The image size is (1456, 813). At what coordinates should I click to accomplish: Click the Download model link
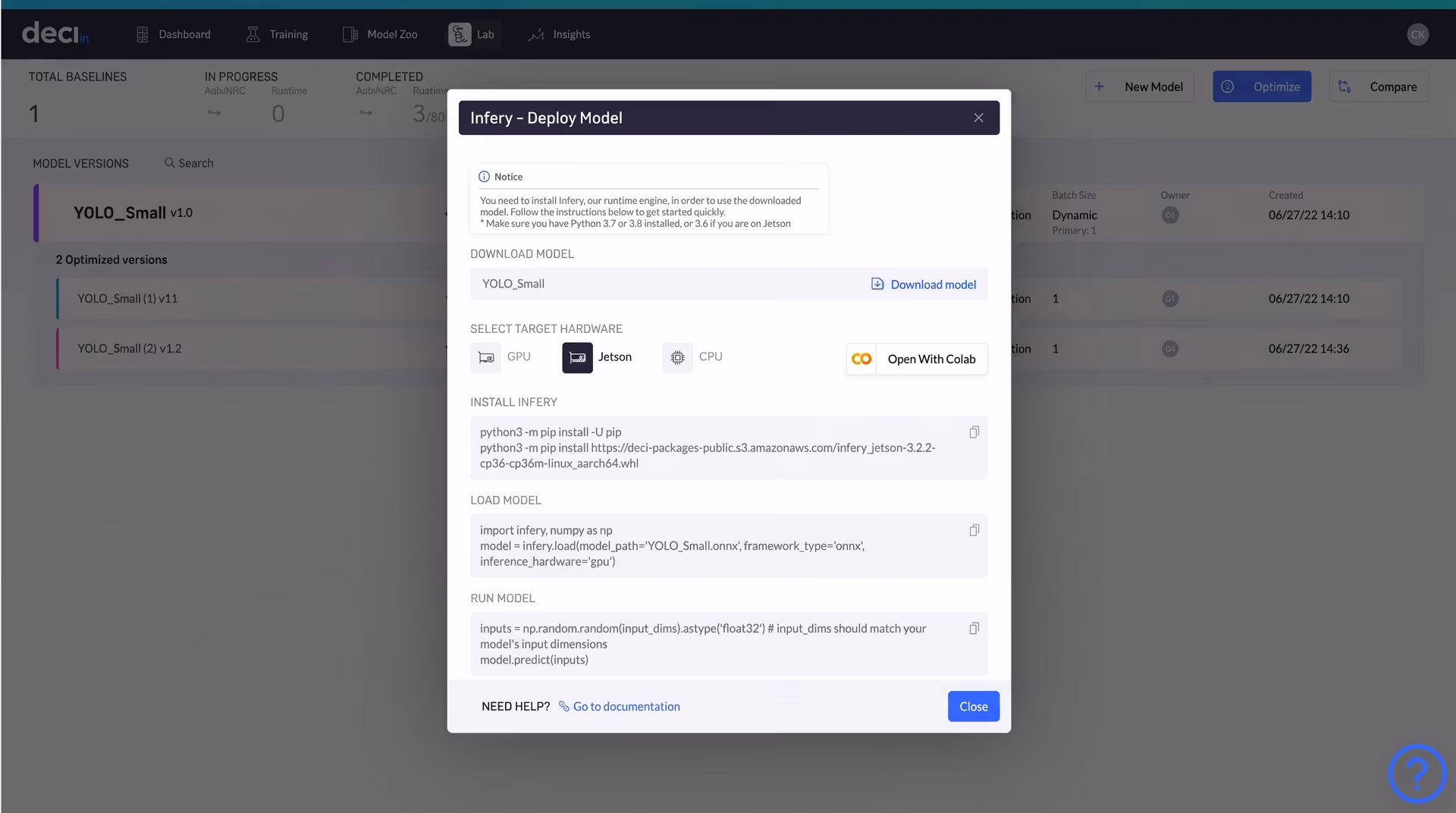coord(933,284)
